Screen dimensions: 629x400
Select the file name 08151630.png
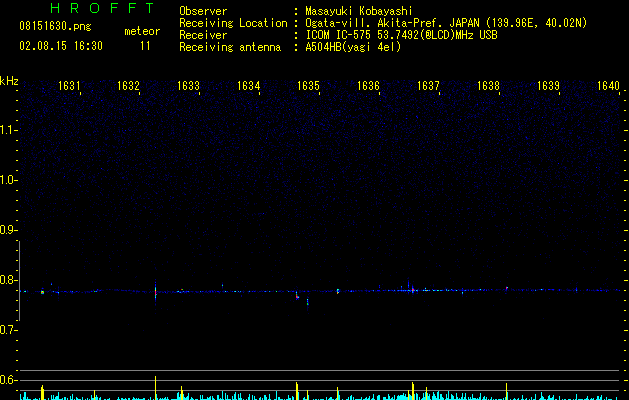pyautogui.click(x=55, y=26)
